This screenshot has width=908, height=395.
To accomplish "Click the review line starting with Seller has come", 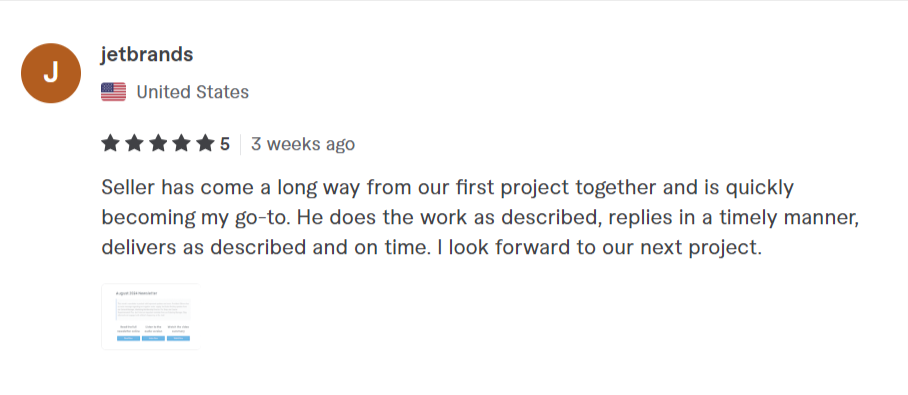I will point(447,188).
